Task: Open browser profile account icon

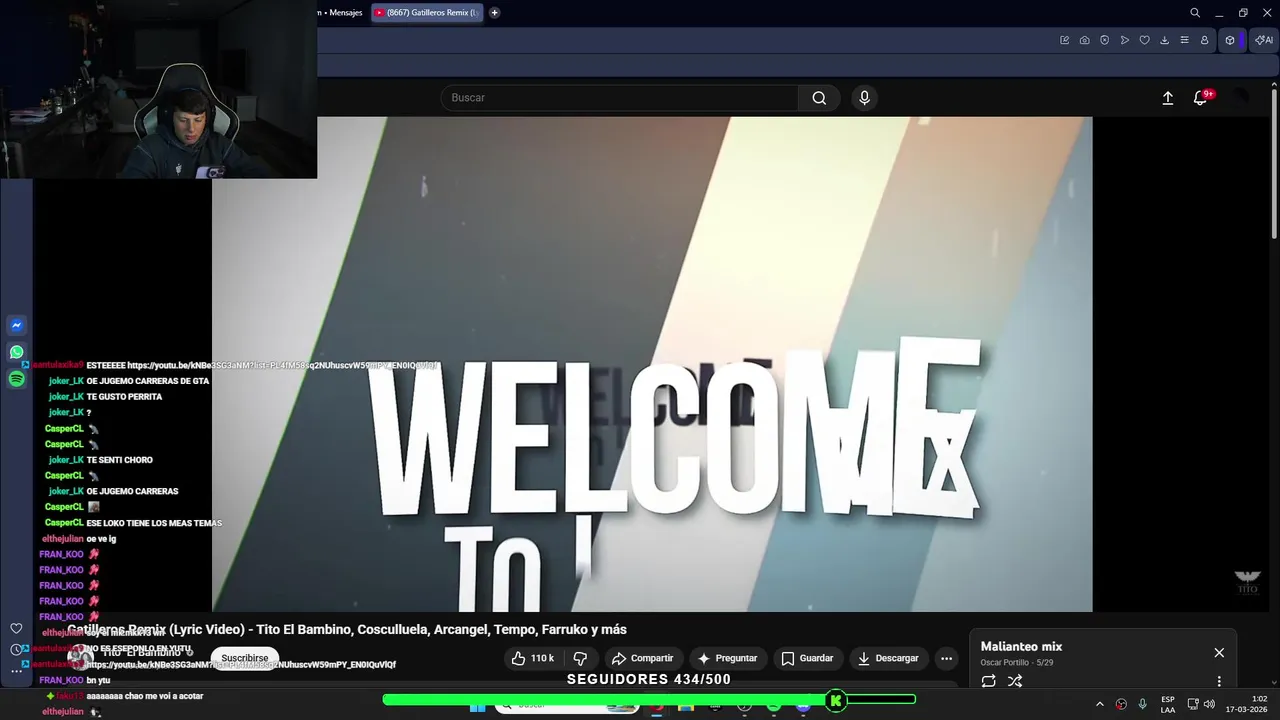Action: [x=1204, y=40]
